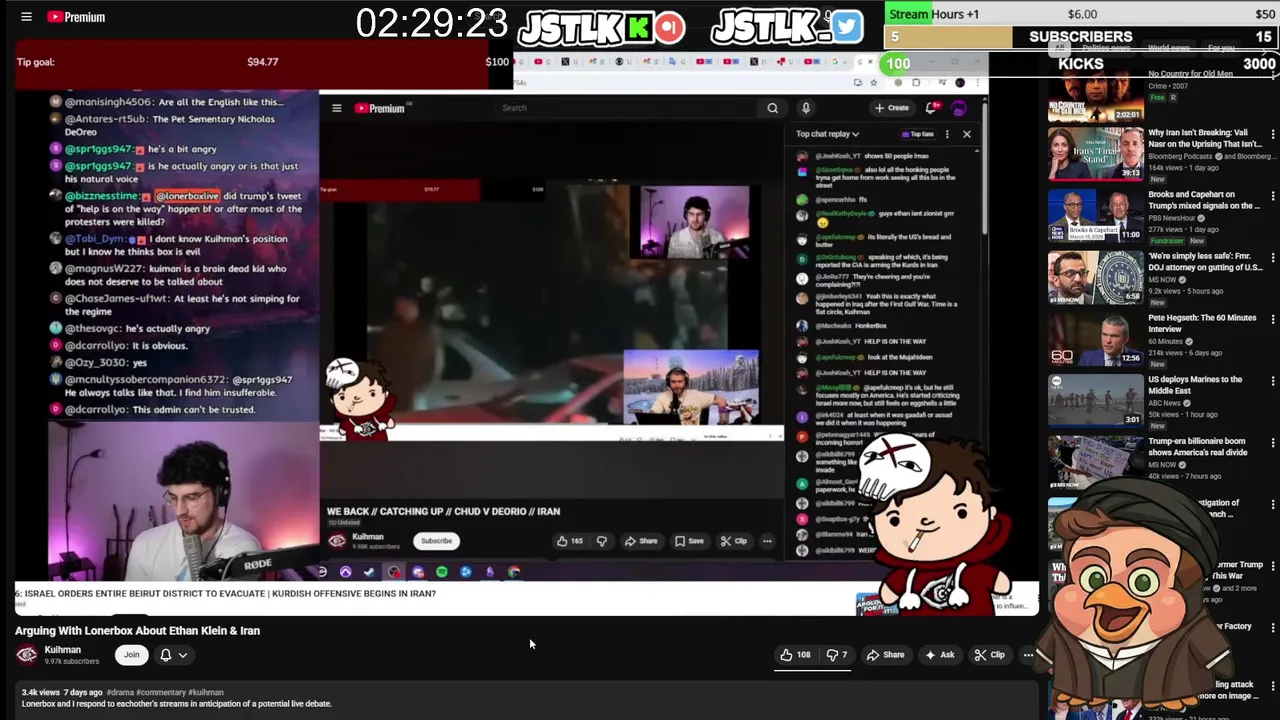Click Create button in inner YouTube page

(x=891, y=108)
